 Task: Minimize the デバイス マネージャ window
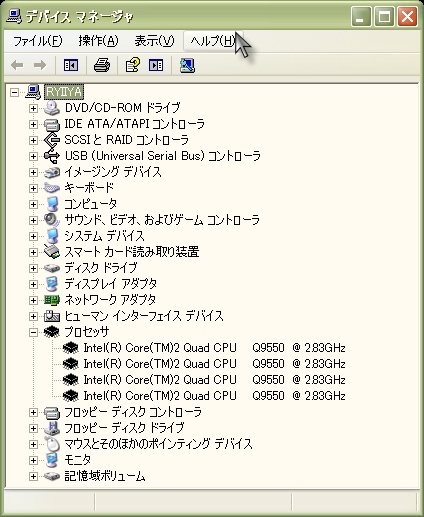pyautogui.click(x=361, y=16)
